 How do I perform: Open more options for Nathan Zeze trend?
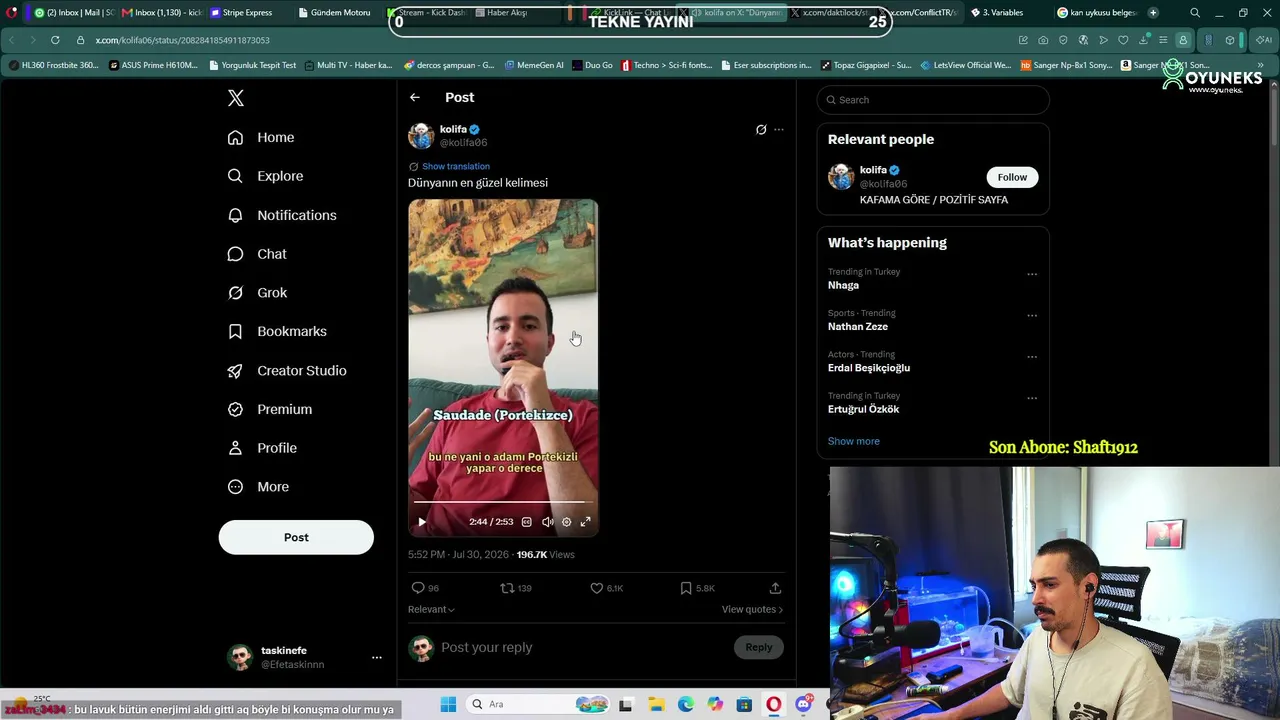pos(1032,316)
